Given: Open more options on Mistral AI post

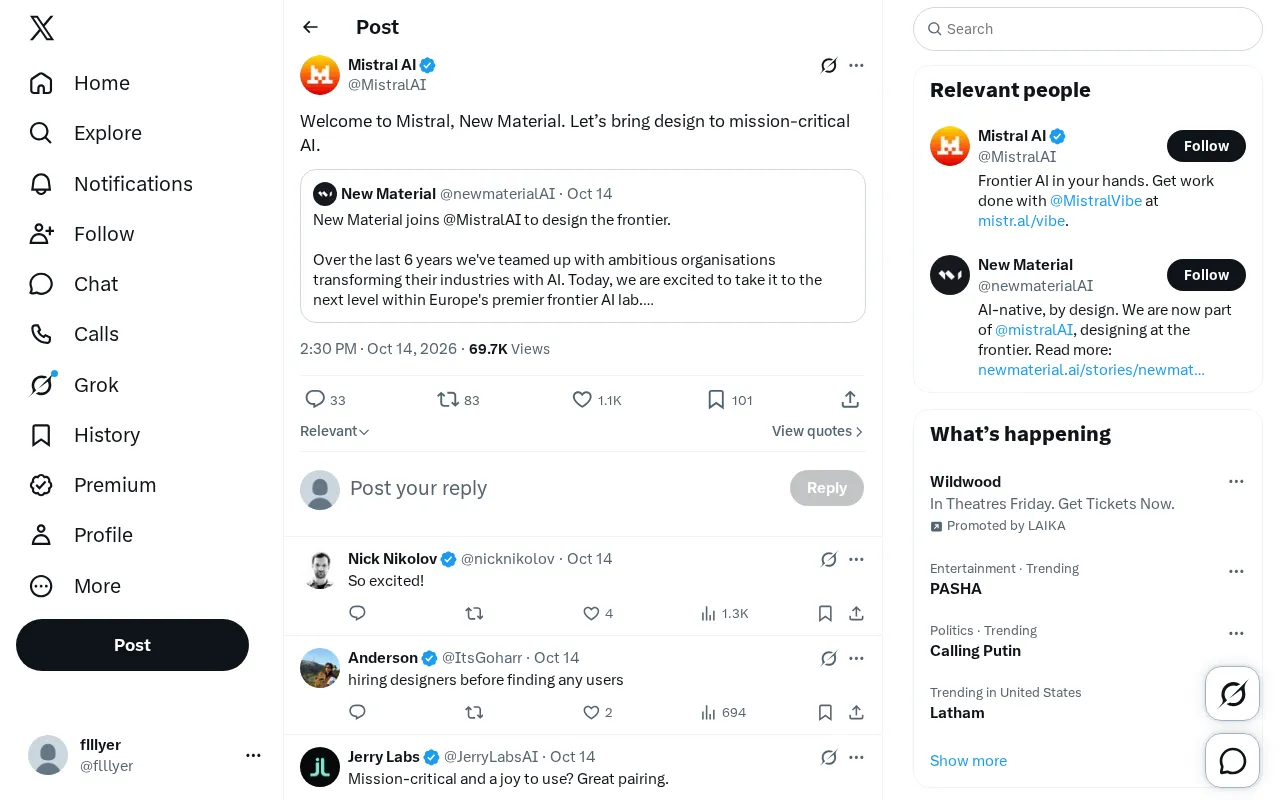Looking at the screenshot, I should pos(856,66).
